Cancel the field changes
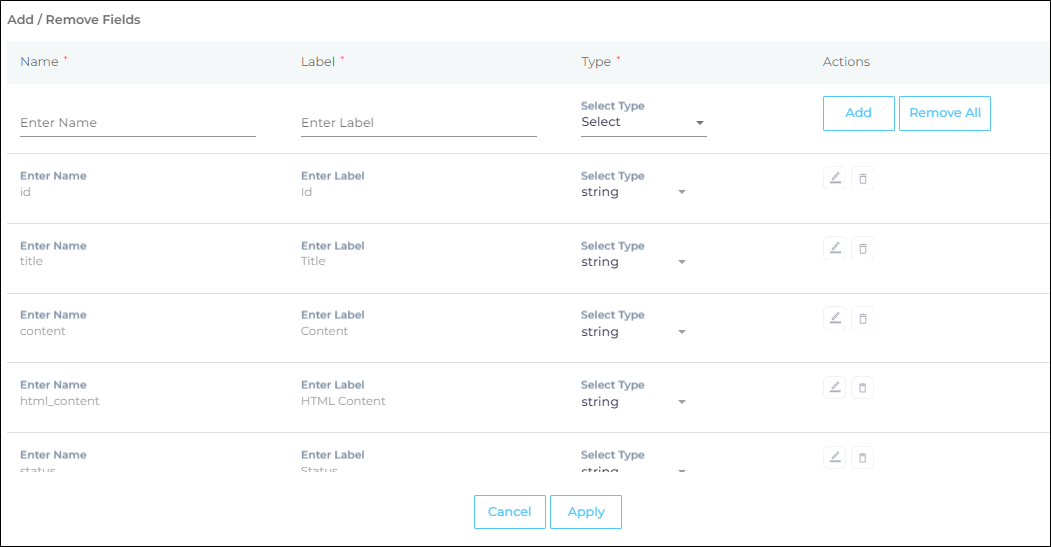1051x547 pixels. [x=509, y=512]
